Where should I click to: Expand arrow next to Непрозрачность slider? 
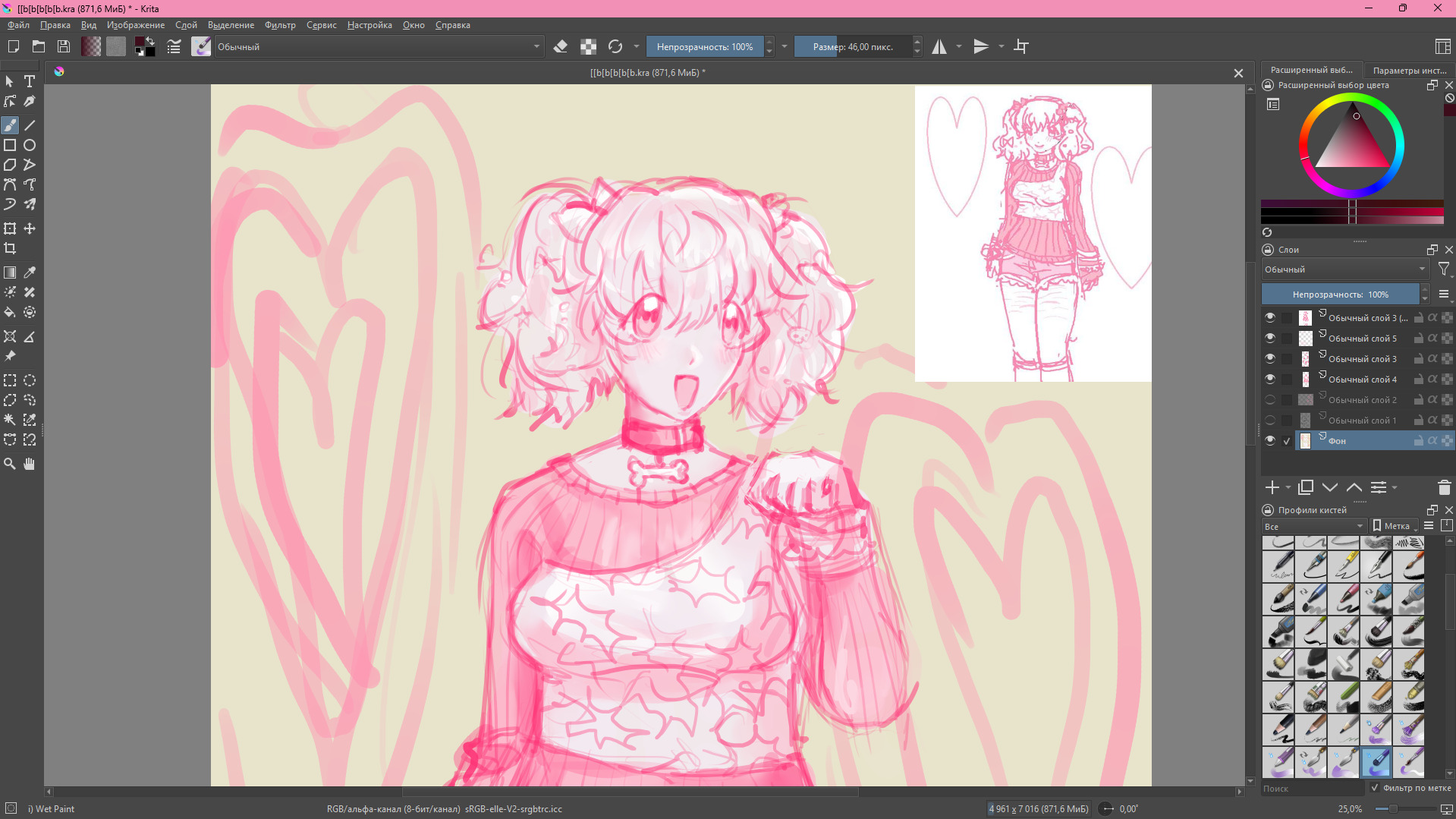pos(785,46)
